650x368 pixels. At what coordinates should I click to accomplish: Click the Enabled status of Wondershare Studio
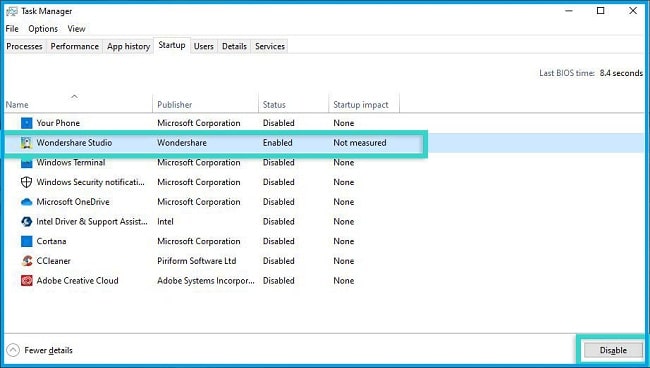pos(277,143)
